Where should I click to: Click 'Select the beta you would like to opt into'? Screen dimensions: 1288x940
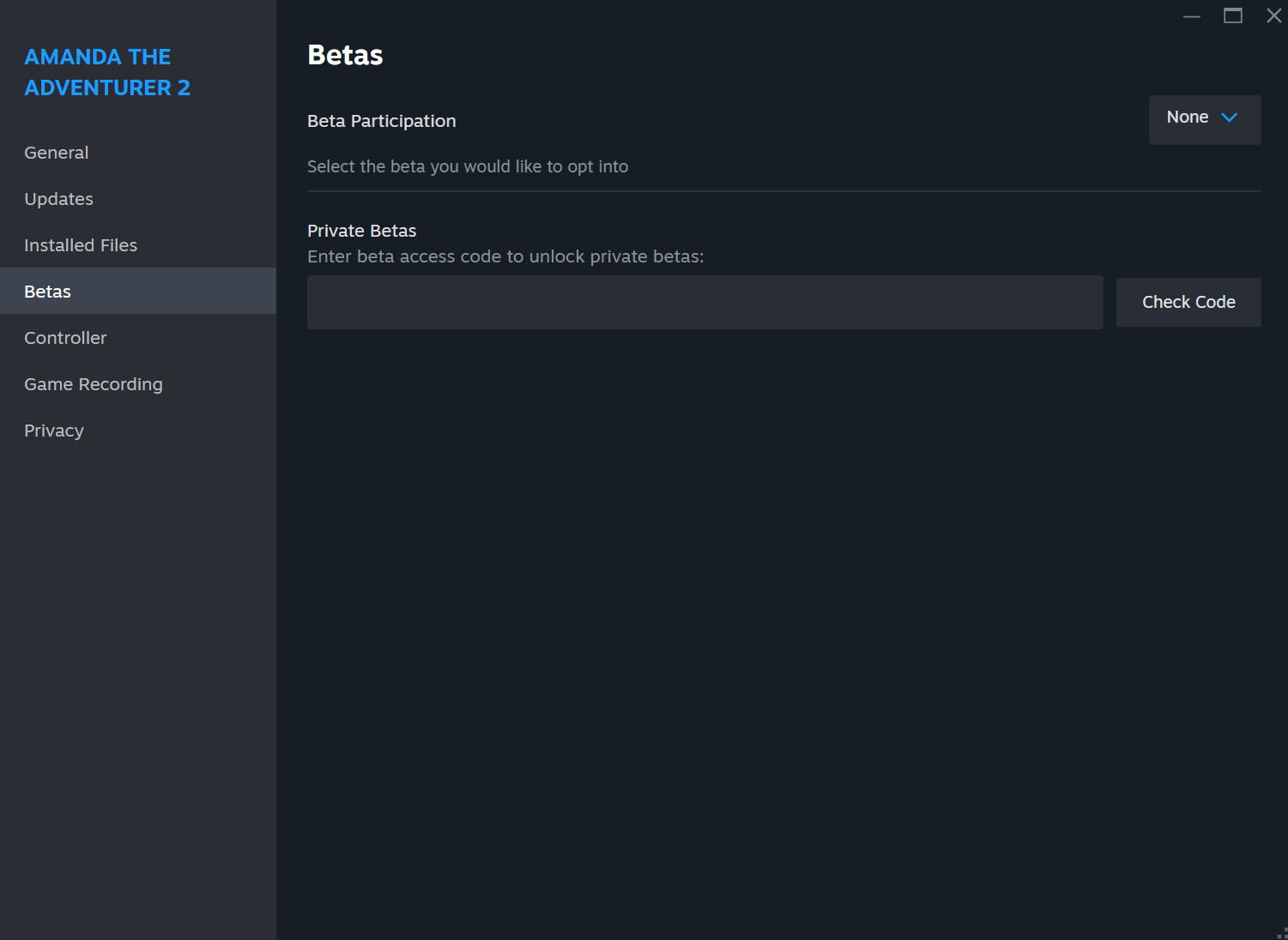468,166
